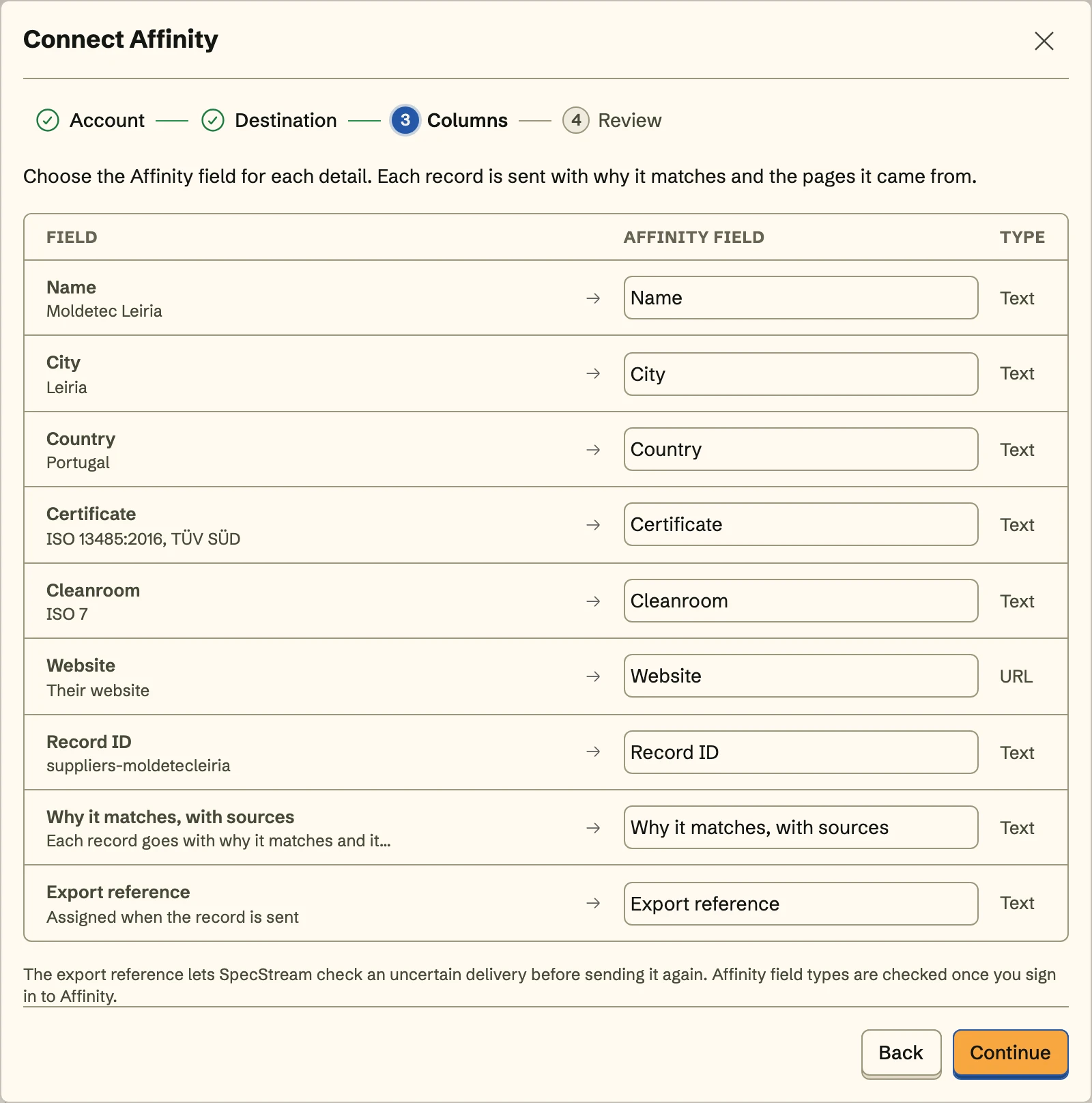The width and height of the screenshot is (1092, 1103).
Task: Click the step 4 Review badge
Action: tap(576, 120)
